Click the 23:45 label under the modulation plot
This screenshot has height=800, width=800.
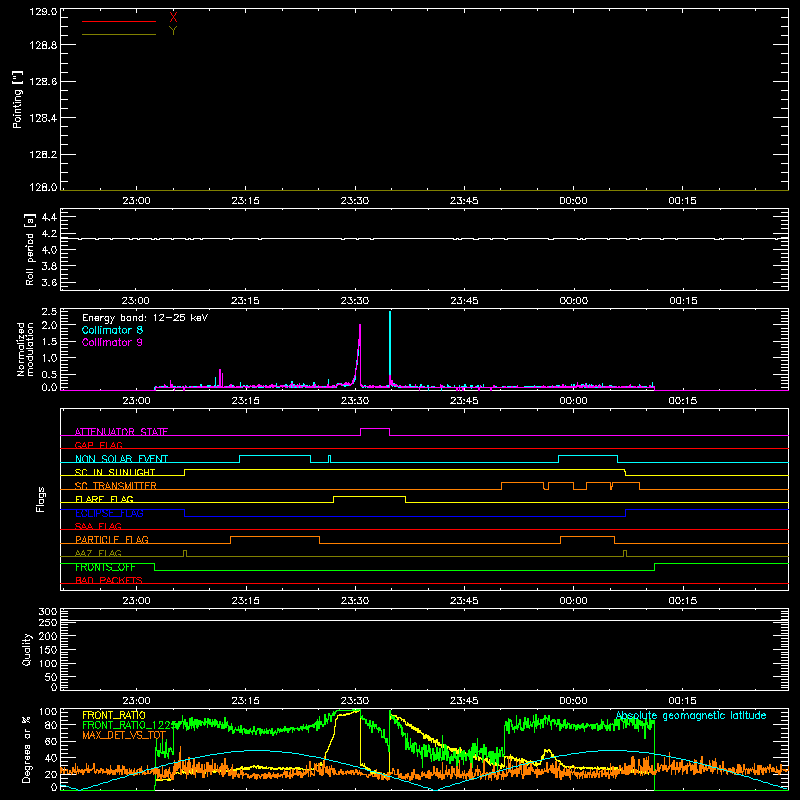pos(464,401)
